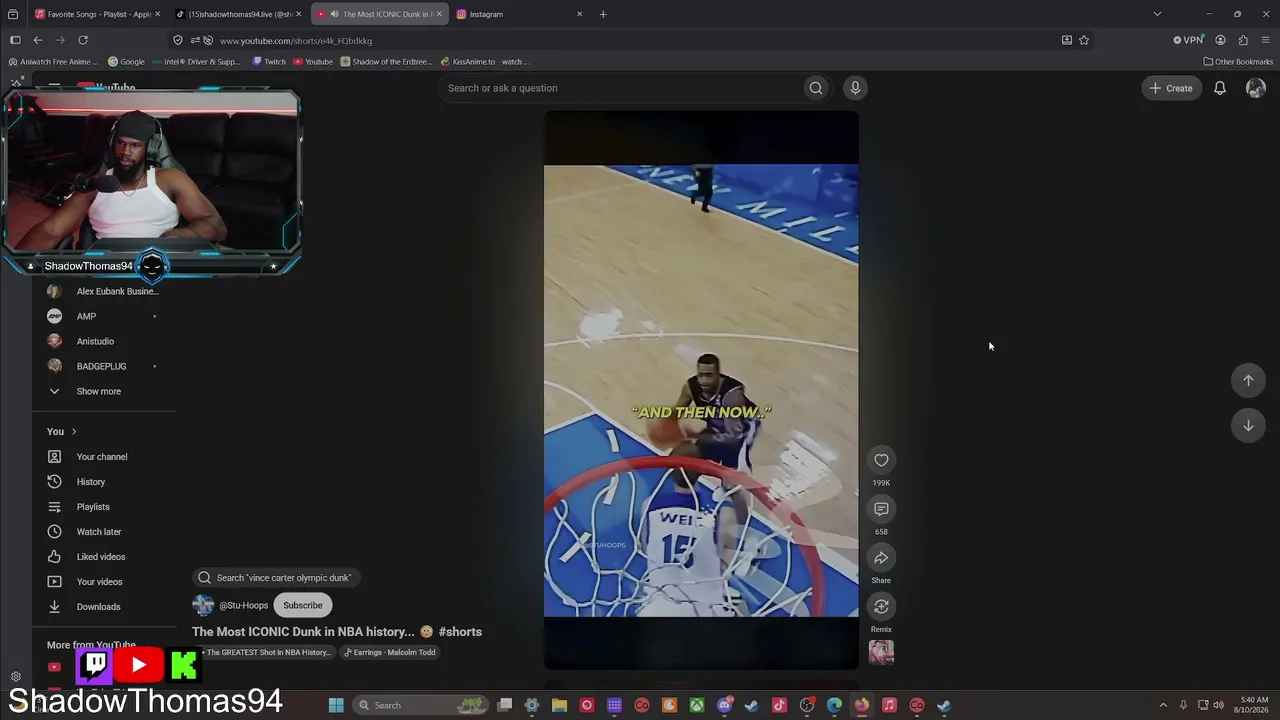1280x720 pixels.
Task: Open Xbox app from the taskbar
Action: pyautogui.click(x=697, y=705)
